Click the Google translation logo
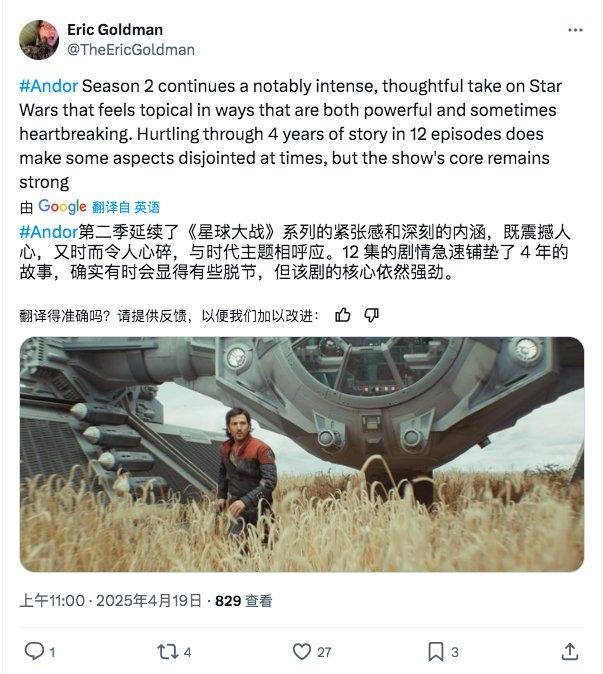 62,207
